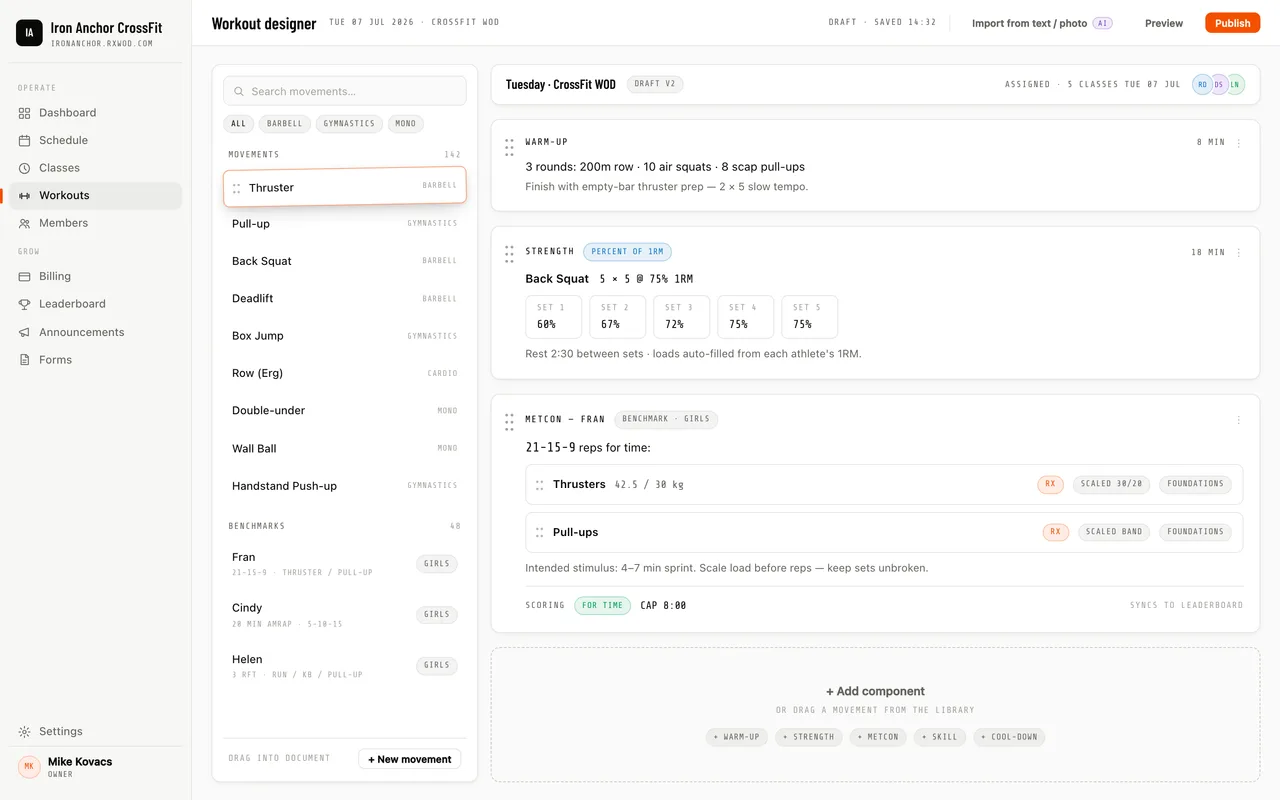1280x800 pixels.
Task: Click the Thruster drag handle in library
Action: 237,188
